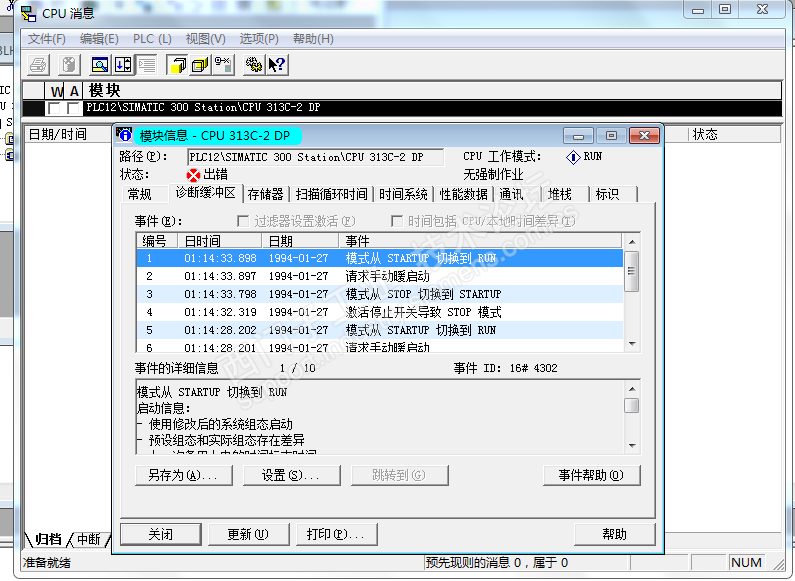Click the CPU Messages window title icon
The height and width of the screenshot is (581, 795).
pos(28,14)
